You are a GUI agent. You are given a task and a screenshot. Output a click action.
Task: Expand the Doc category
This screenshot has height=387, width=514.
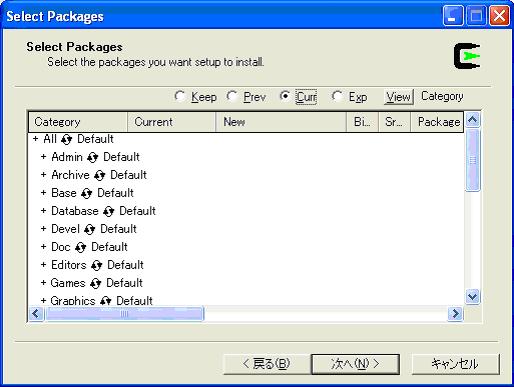[x=43, y=247]
